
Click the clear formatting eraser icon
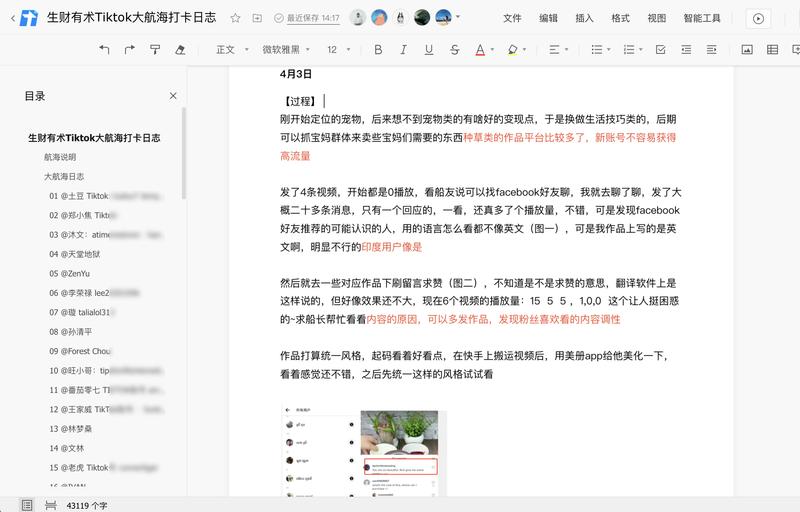coord(180,49)
